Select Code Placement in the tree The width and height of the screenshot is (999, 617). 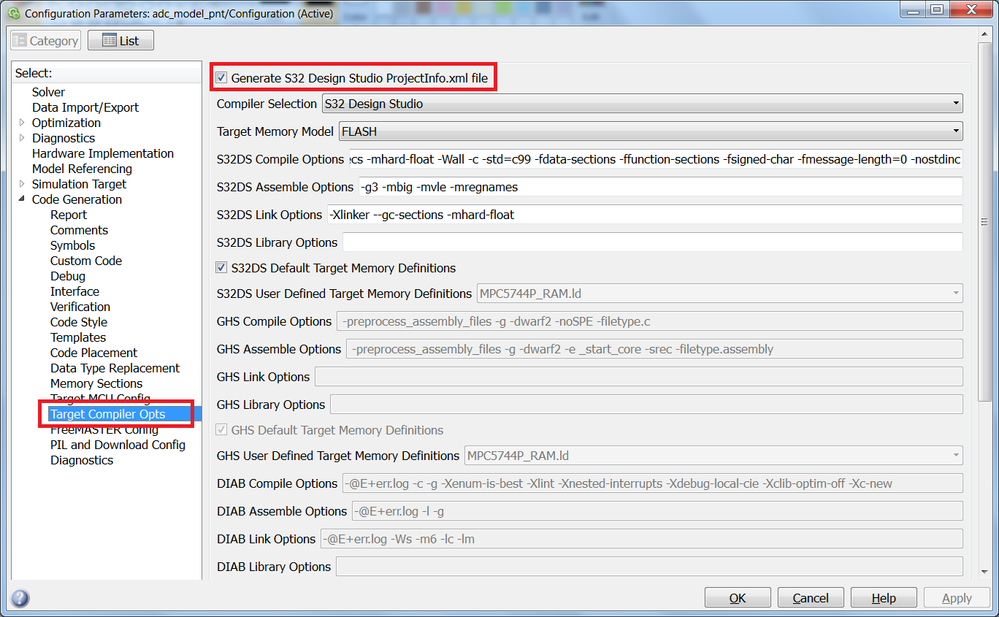[94, 352]
